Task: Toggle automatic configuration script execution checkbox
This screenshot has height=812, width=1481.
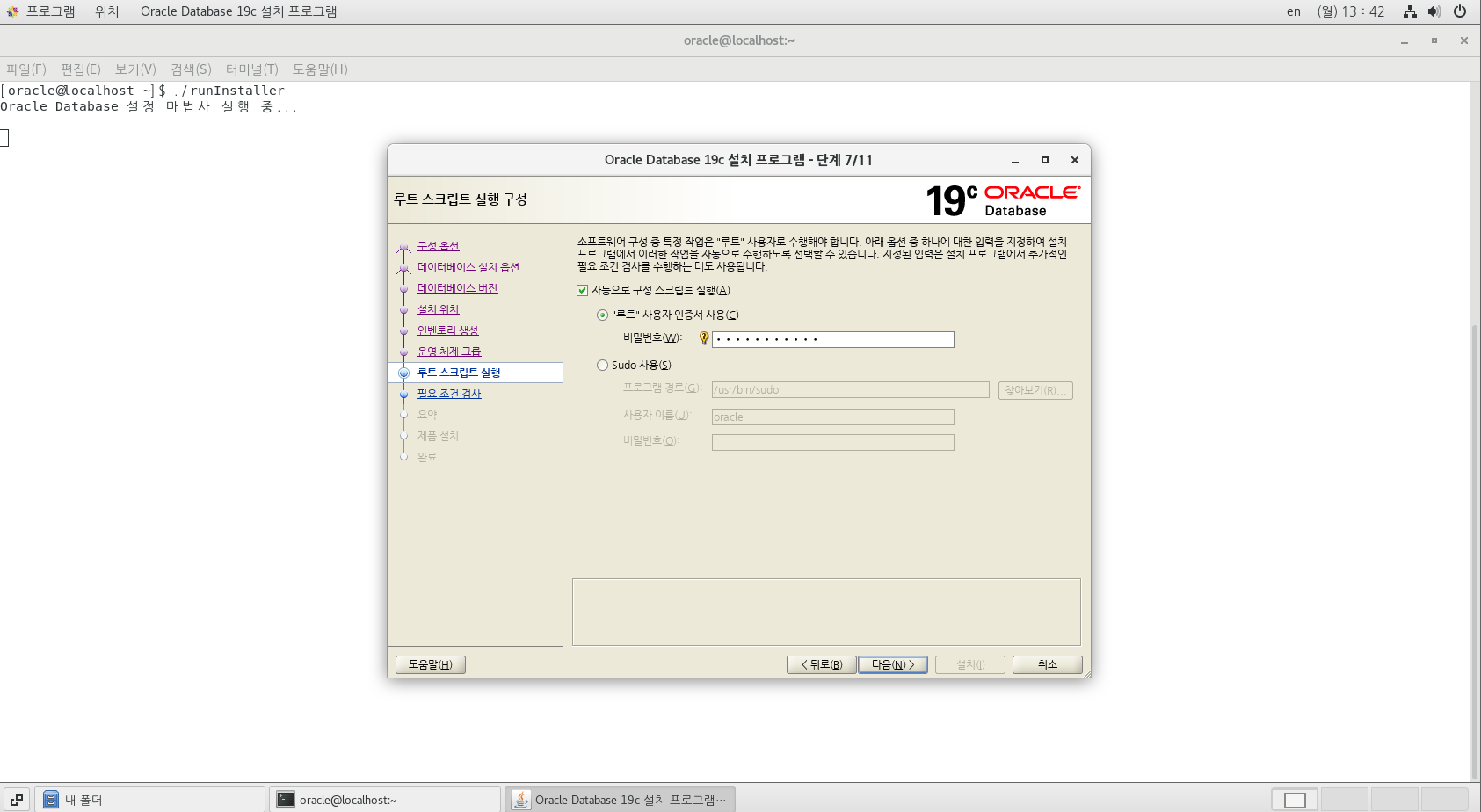Action: (x=582, y=290)
